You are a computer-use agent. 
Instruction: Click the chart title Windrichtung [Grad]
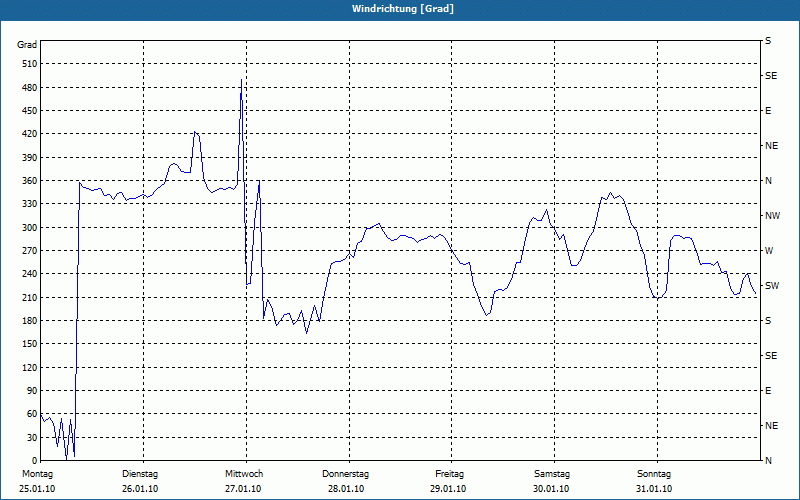[403, 9]
